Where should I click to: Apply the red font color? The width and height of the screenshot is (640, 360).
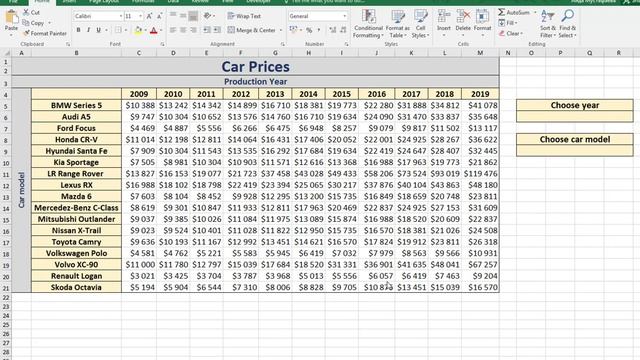[x=153, y=30]
